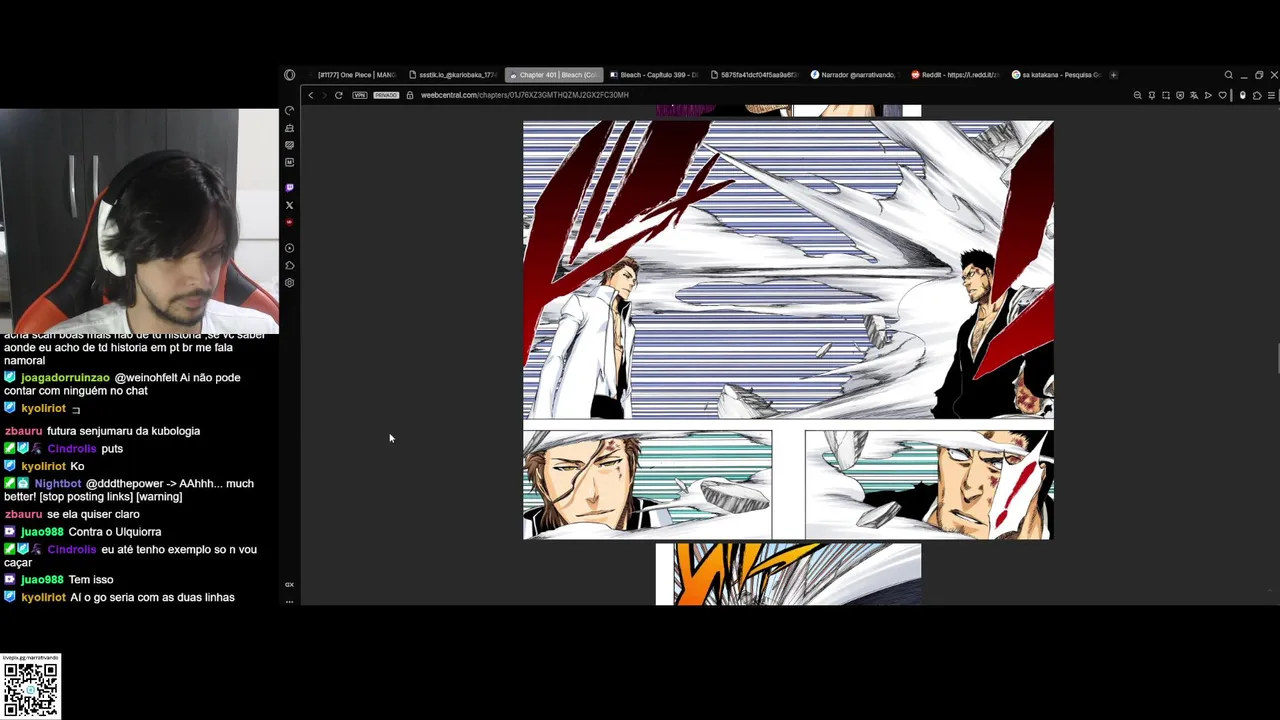The height and width of the screenshot is (720, 1280).
Task: Click the Aizen close-up manga panel
Action: point(647,485)
